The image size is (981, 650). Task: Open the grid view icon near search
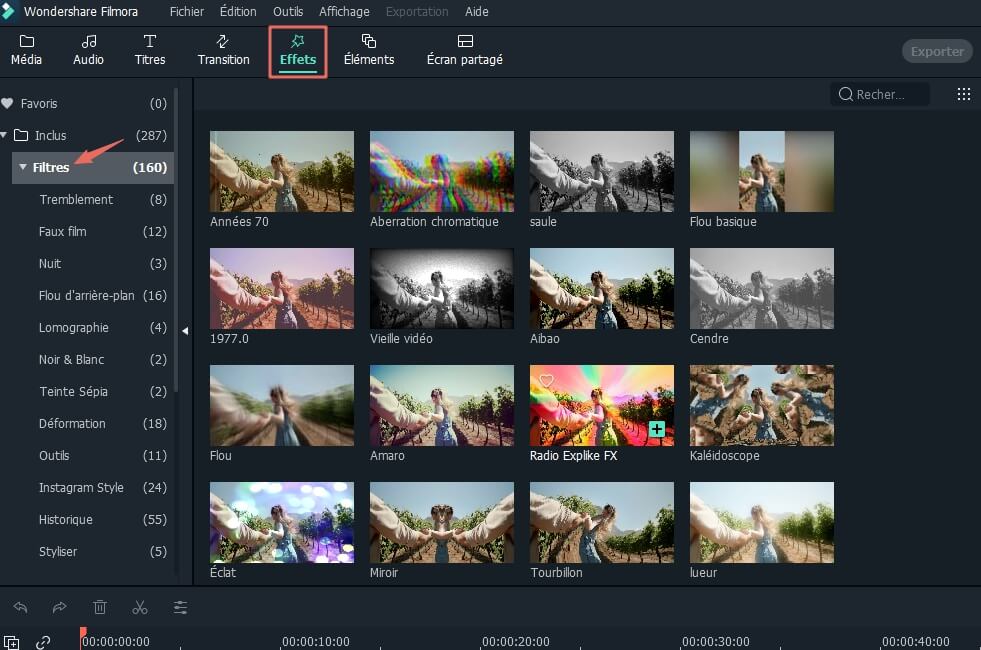coord(964,93)
